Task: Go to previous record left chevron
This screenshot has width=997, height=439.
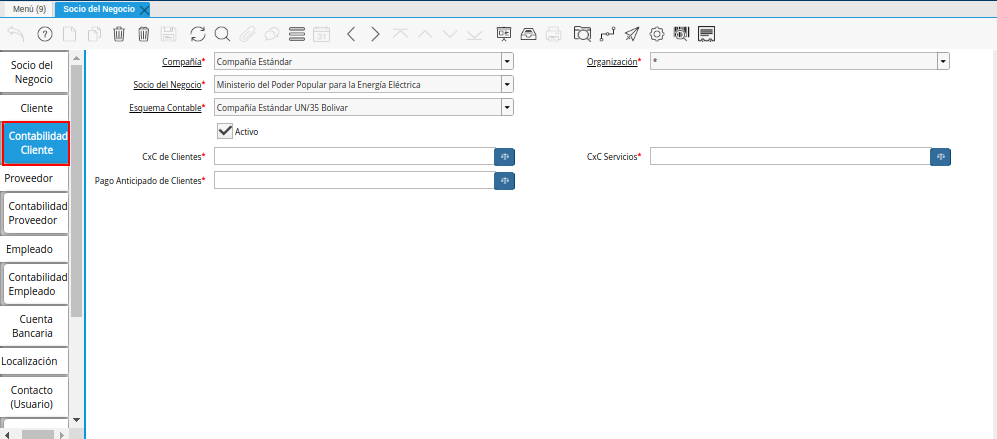Action: click(351, 34)
